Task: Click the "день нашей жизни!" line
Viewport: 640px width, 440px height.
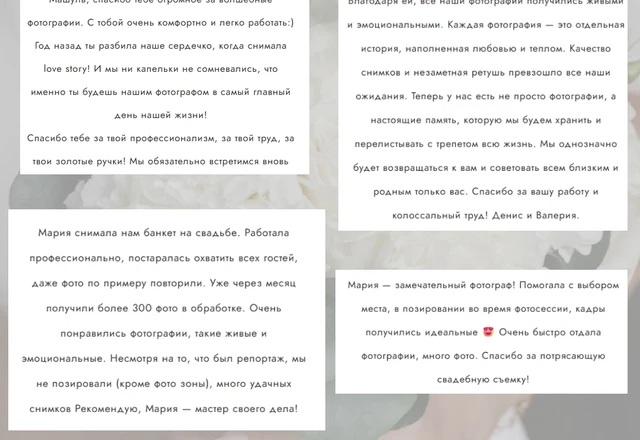Action: pyautogui.click(x=167, y=116)
